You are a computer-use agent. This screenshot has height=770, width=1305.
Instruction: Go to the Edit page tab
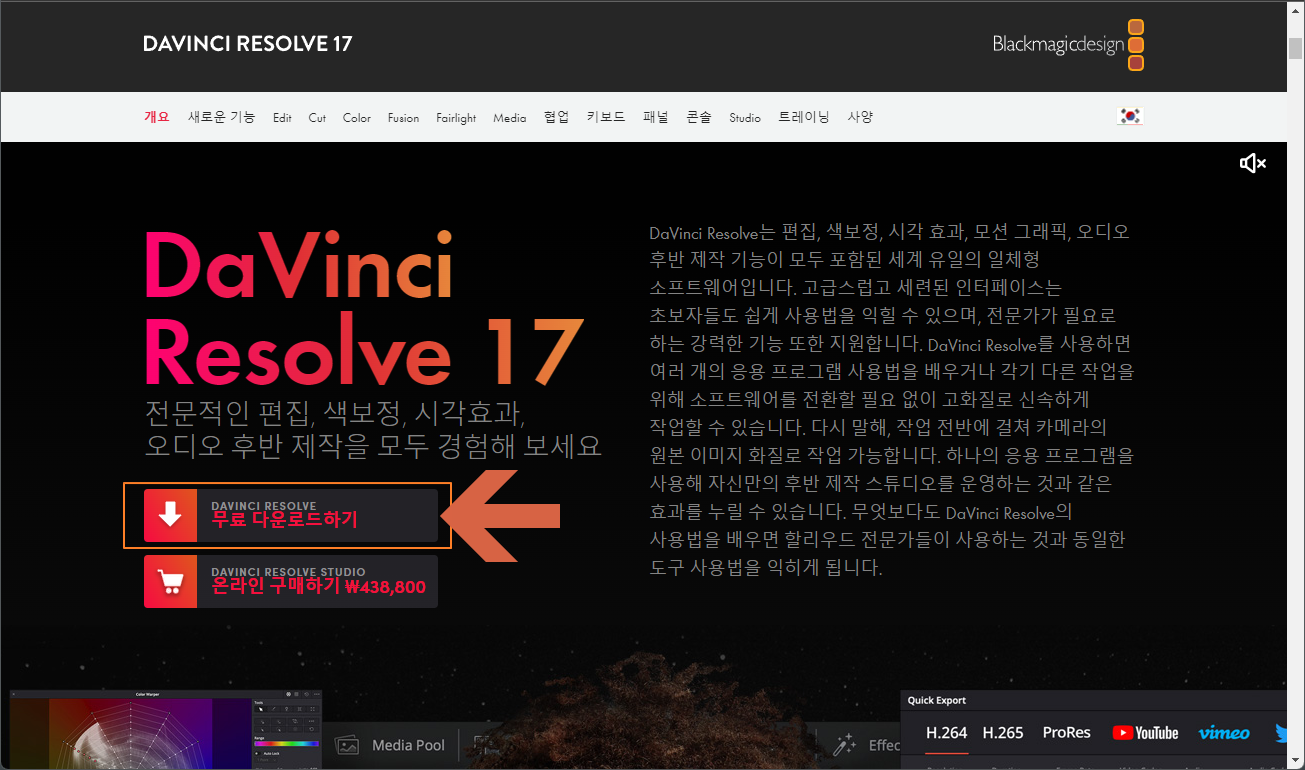pyautogui.click(x=282, y=118)
